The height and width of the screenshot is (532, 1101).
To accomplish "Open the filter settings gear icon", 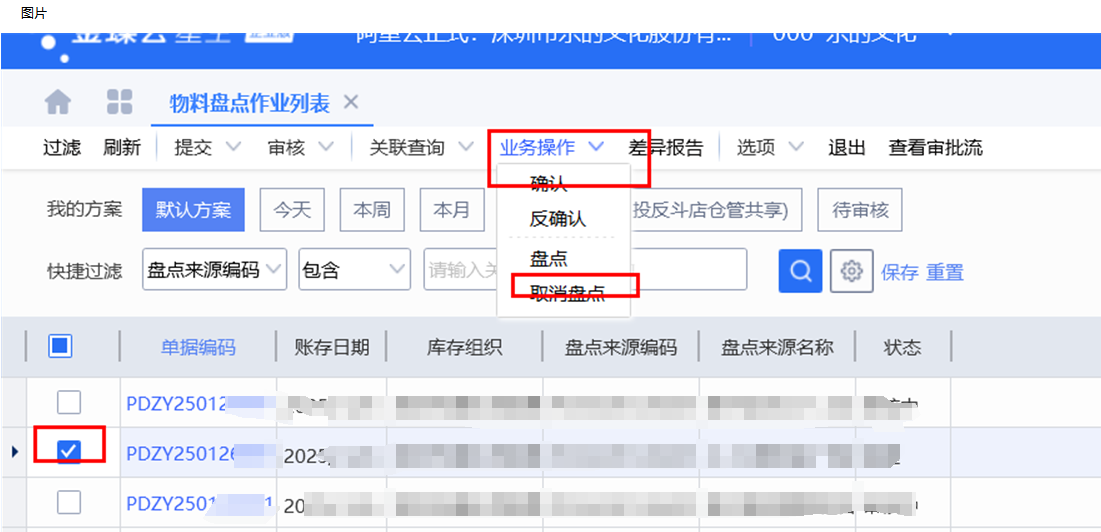I will pyautogui.click(x=852, y=270).
